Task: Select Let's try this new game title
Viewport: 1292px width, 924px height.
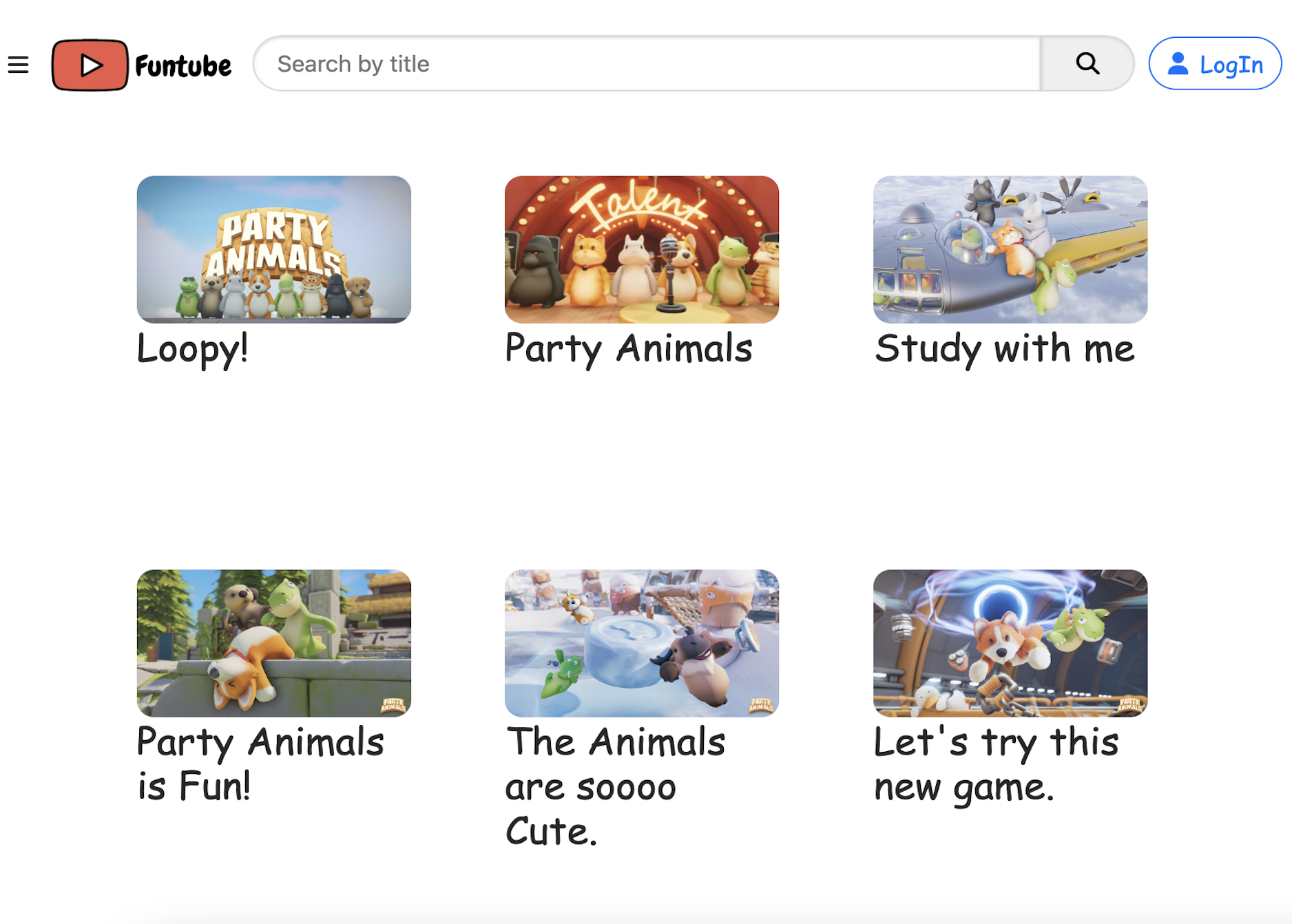Action: click(x=996, y=764)
